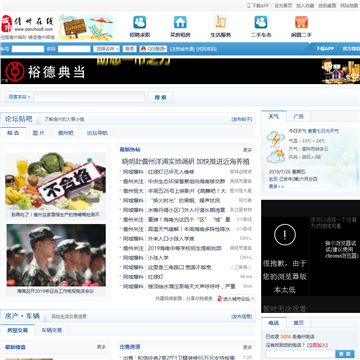Select the 儋州吧 forum tab
Screen dimensions: 360x360
click(x=66, y=133)
